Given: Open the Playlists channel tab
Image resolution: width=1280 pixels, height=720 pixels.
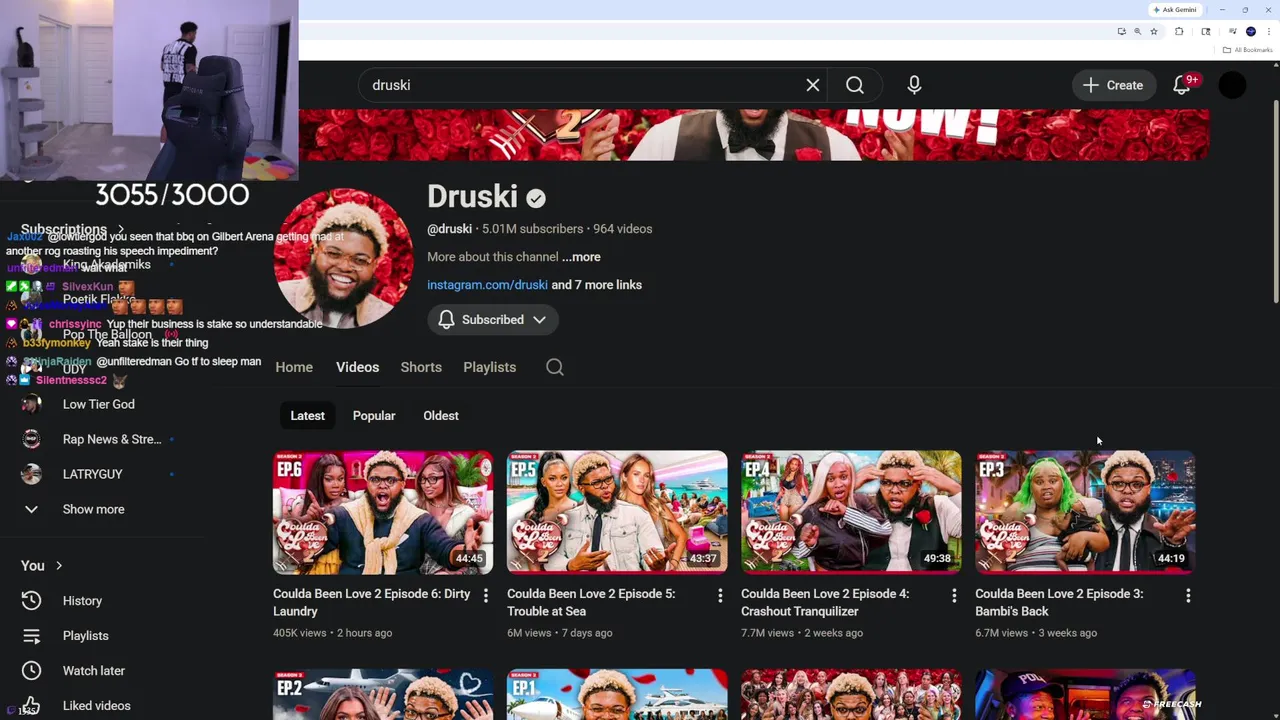Looking at the screenshot, I should (x=489, y=367).
